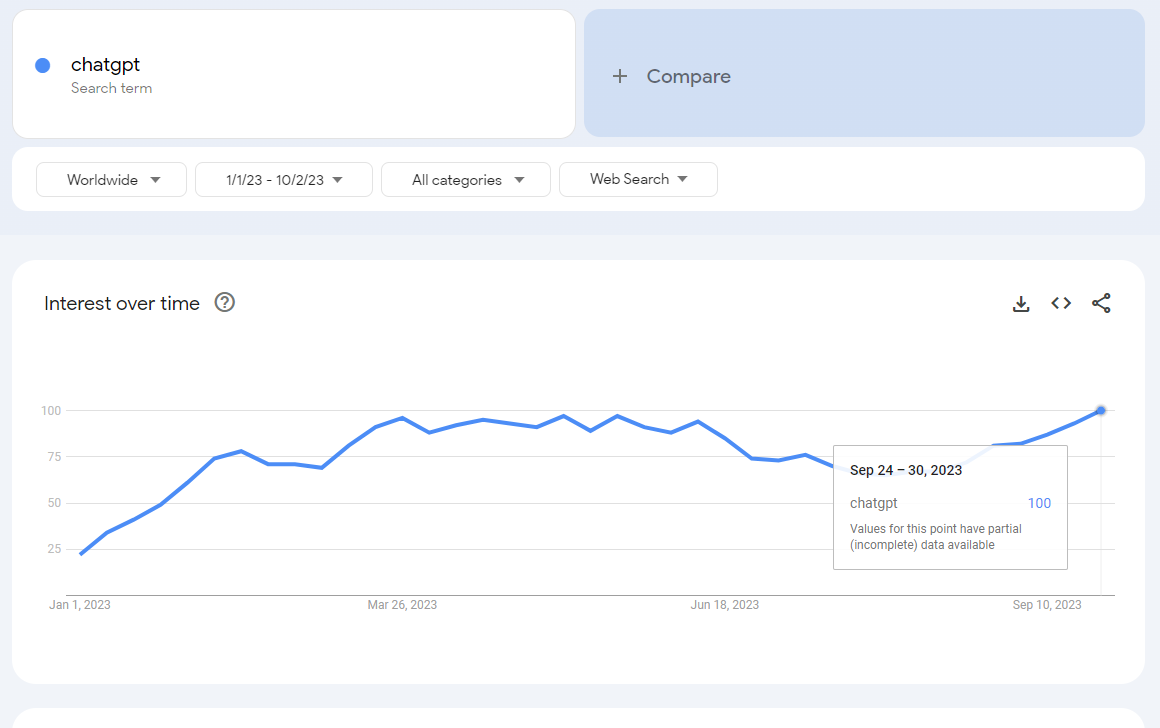Click the Interest over time heading
This screenshot has height=728, width=1160.
tap(122, 303)
